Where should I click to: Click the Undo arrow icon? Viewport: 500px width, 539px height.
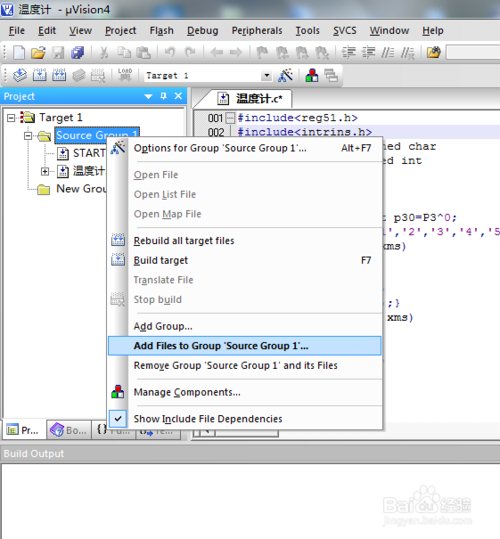click(170, 53)
